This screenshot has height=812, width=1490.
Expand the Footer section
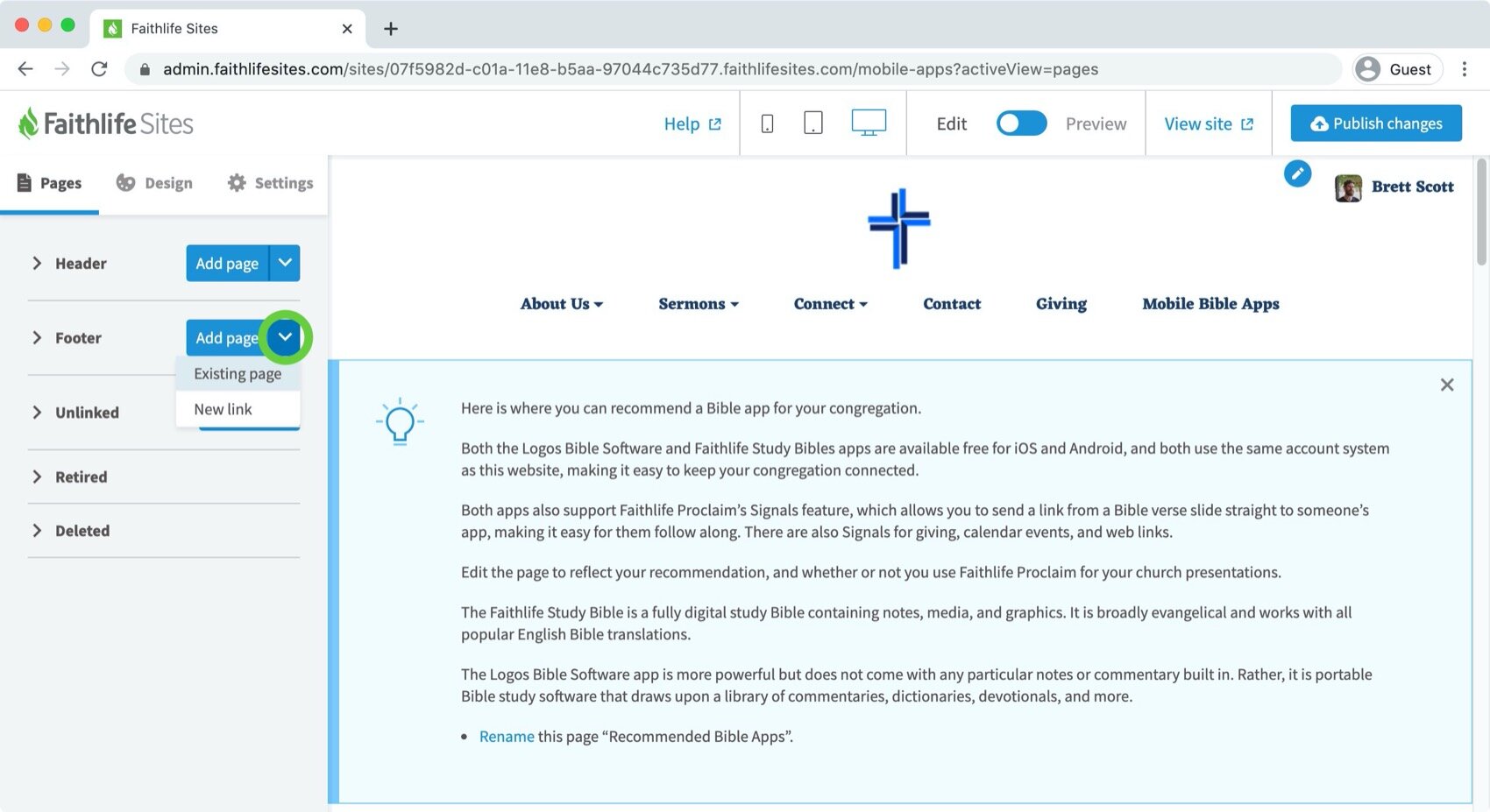pyautogui.click(x=37, y=337)
